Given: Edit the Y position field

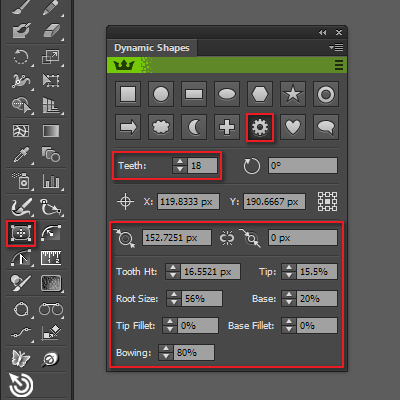Looking at the screenshot, I should (274, 202).
